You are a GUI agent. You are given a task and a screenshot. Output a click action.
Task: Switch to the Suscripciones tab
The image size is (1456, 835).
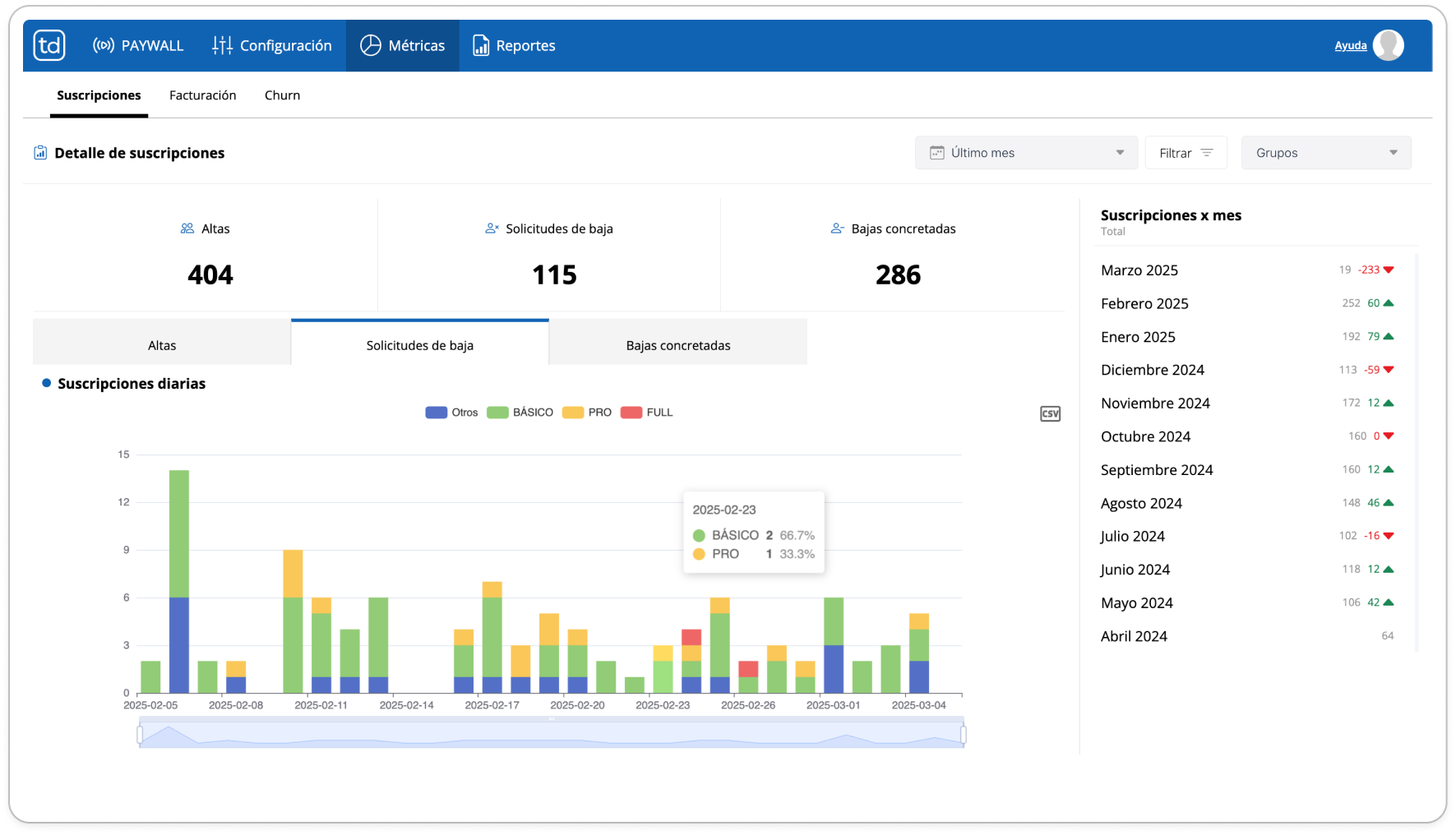point(99,95)
